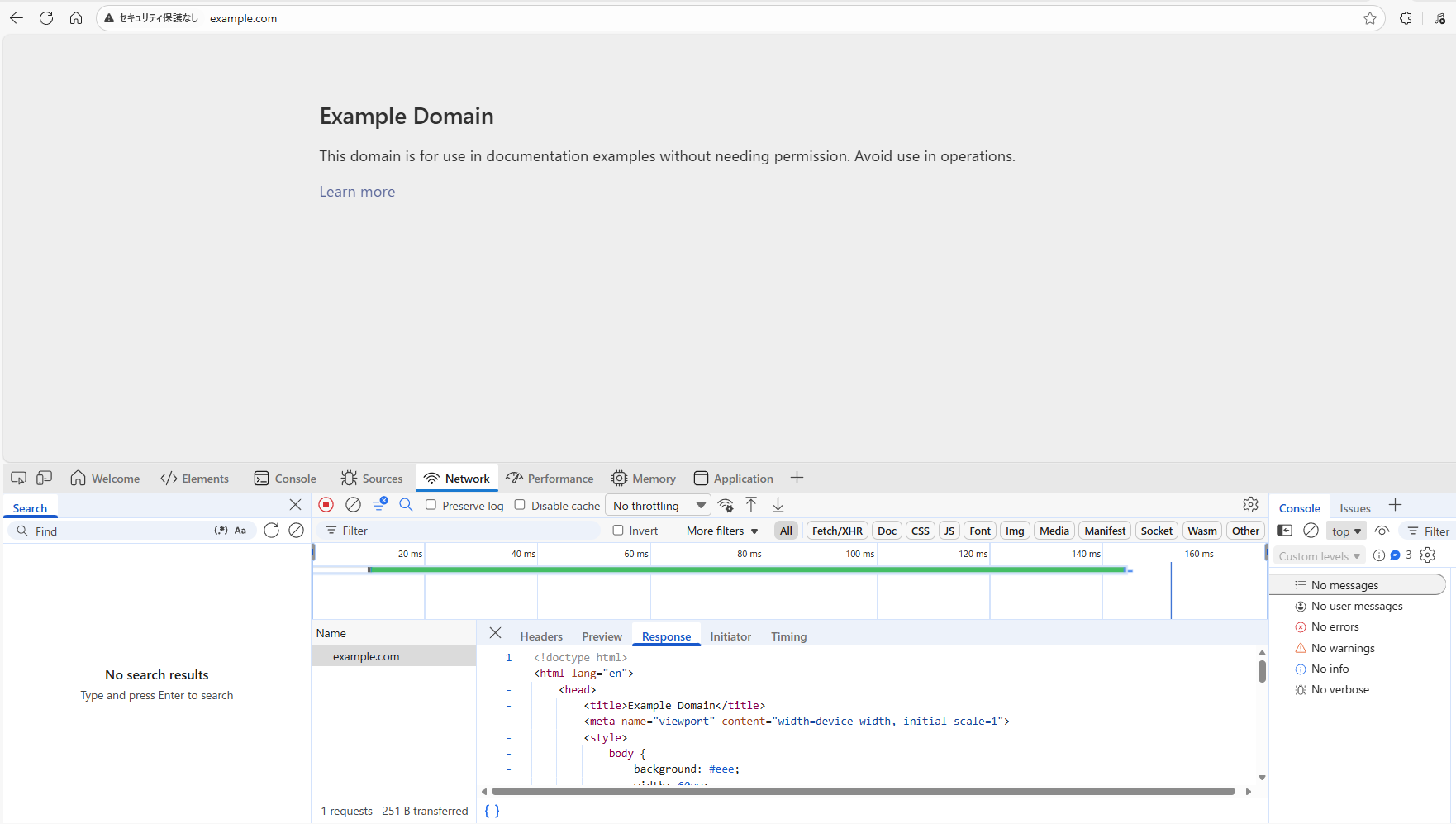Open the Welcome tab

point(105,479)
